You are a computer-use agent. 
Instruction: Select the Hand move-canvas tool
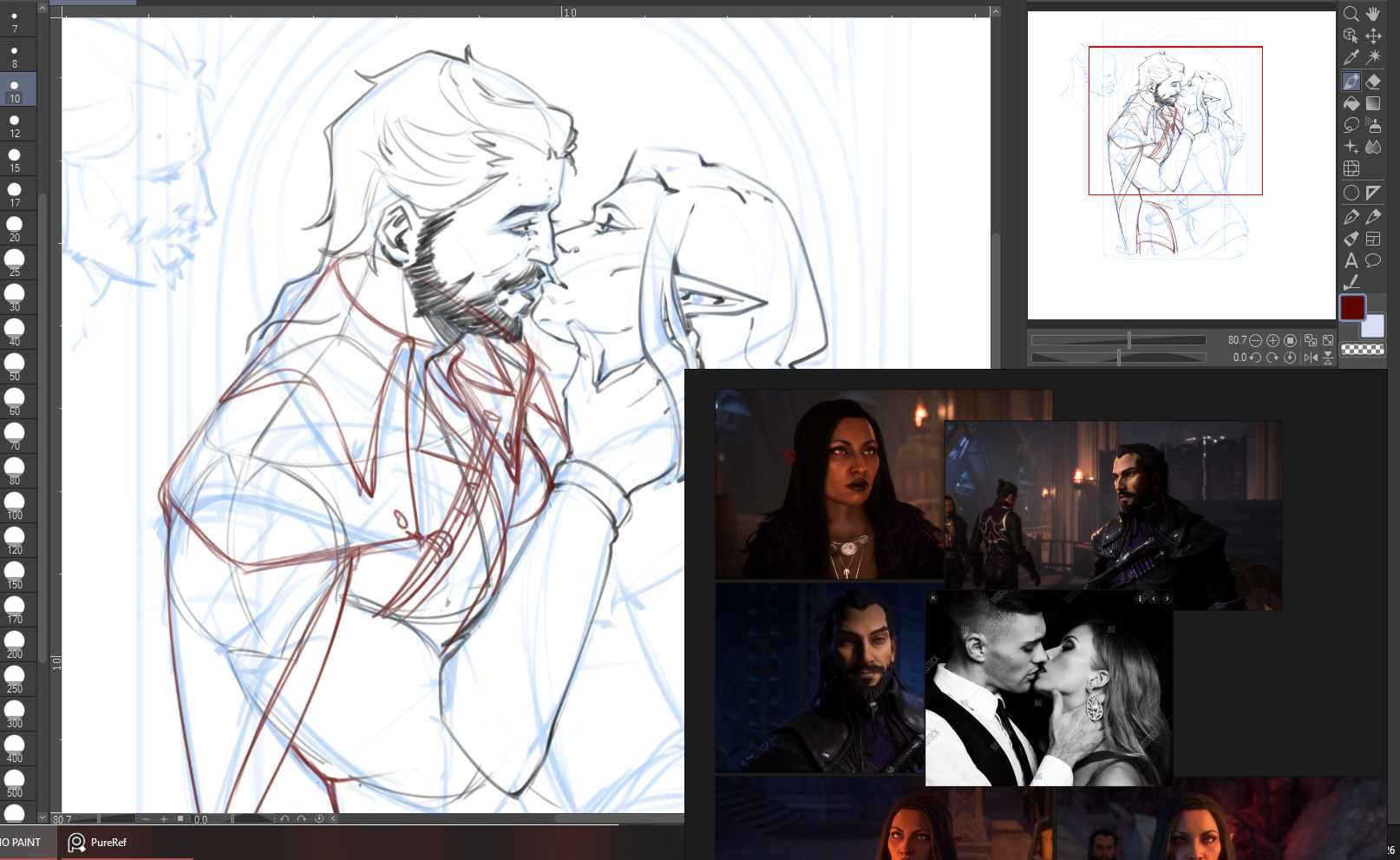point(1373,14)
